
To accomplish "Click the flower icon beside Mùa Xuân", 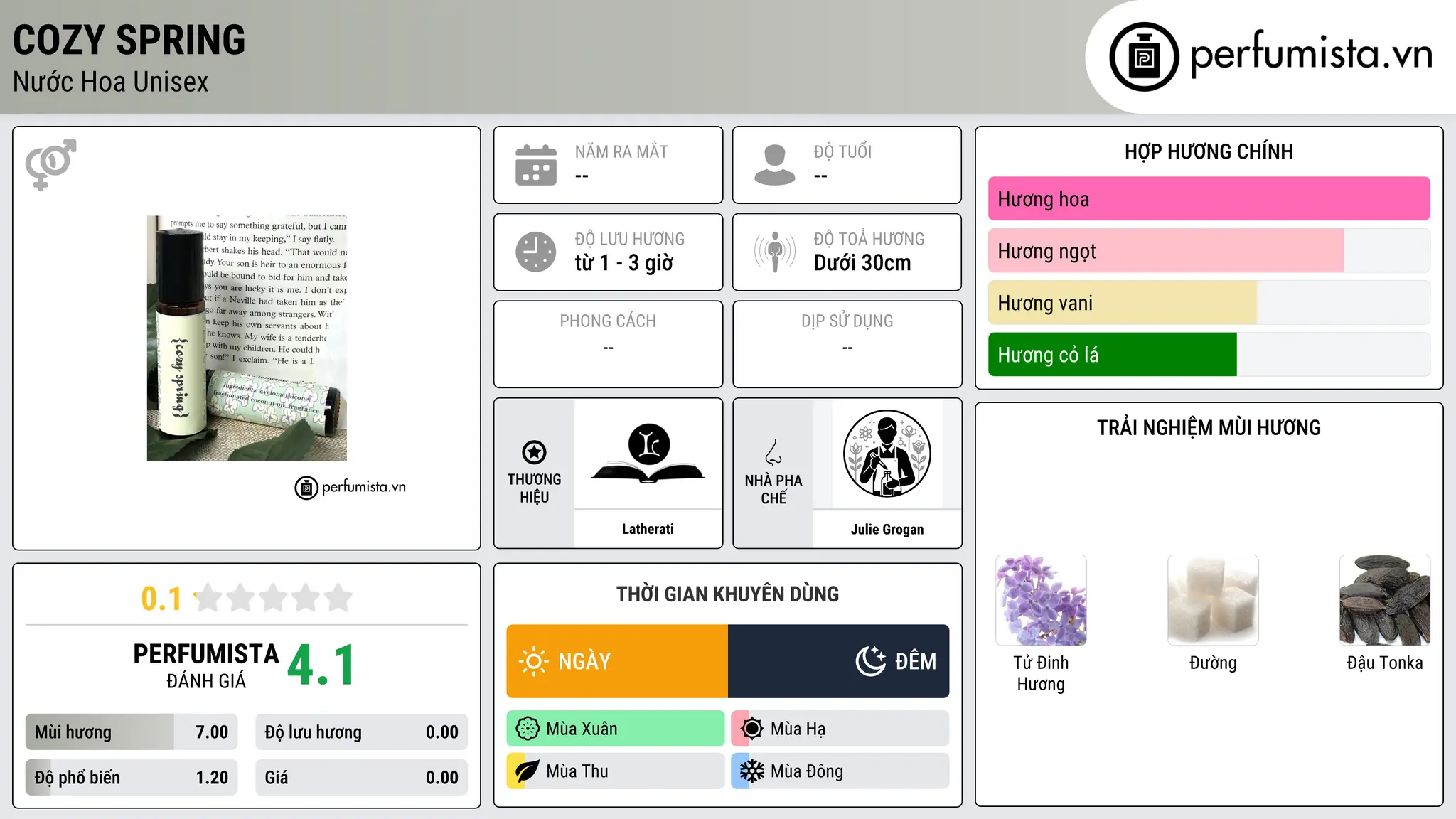I will [528, 729].
